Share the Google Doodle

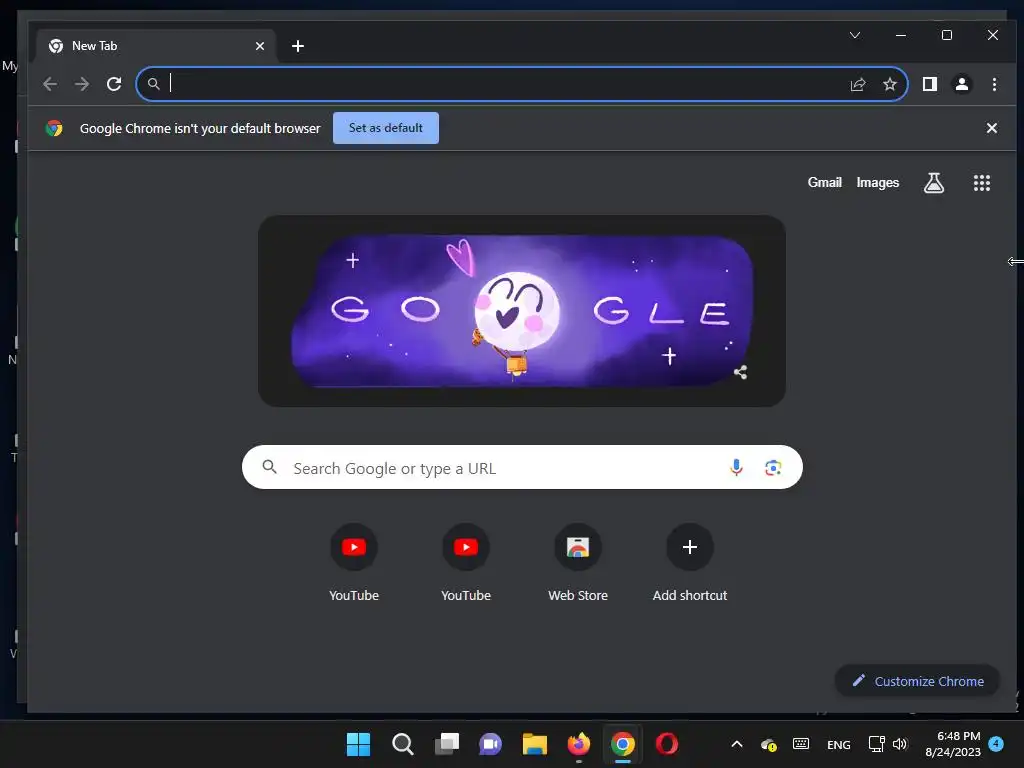pyautogui.click(x=740, y=372)
